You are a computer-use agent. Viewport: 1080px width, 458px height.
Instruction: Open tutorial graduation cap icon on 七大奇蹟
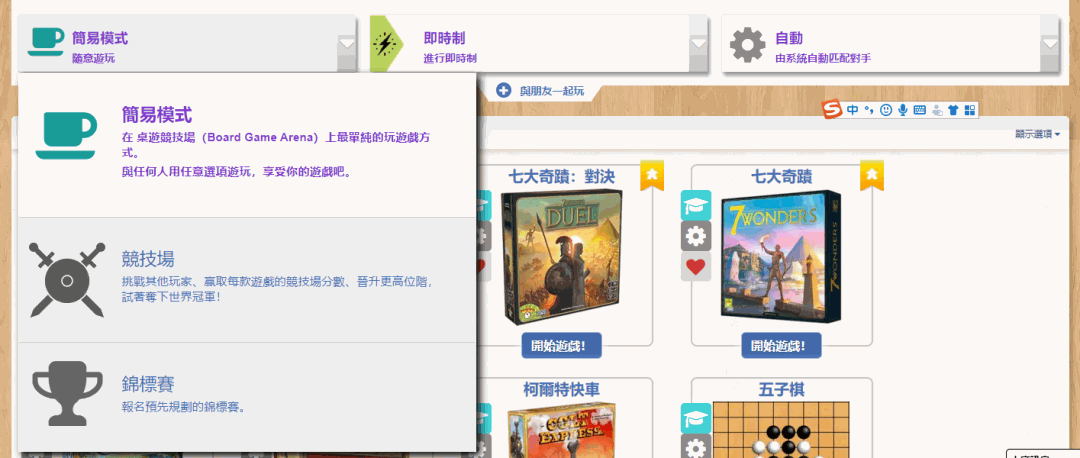pos(696,205)
